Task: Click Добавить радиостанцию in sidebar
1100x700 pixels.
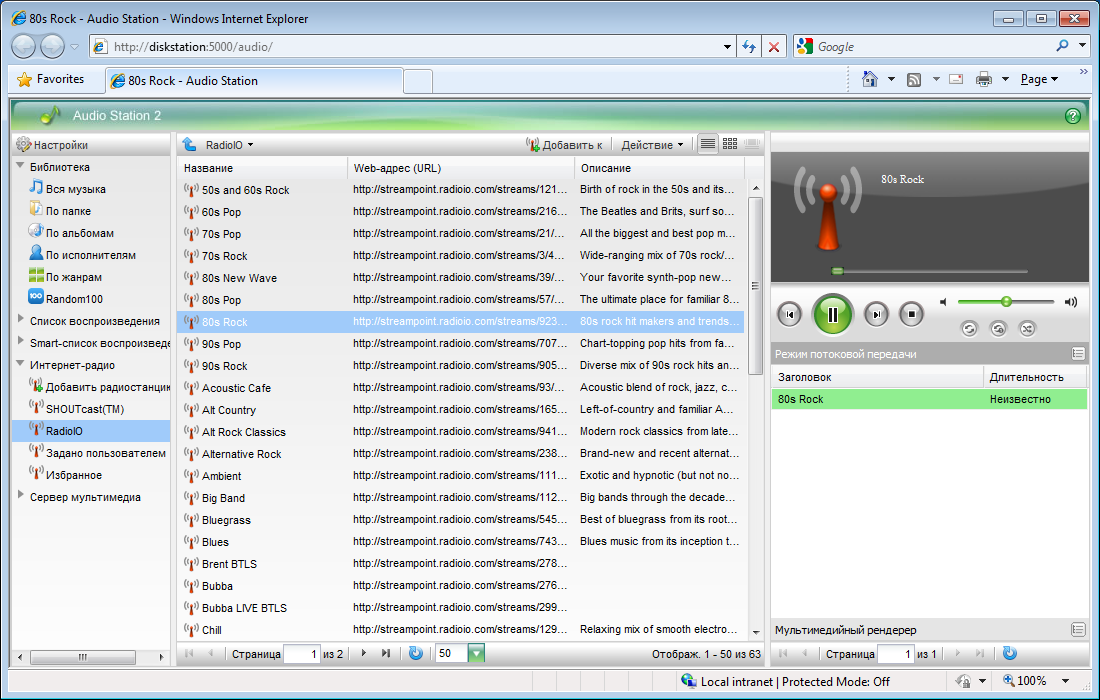Action: click(x=100, y=386)
